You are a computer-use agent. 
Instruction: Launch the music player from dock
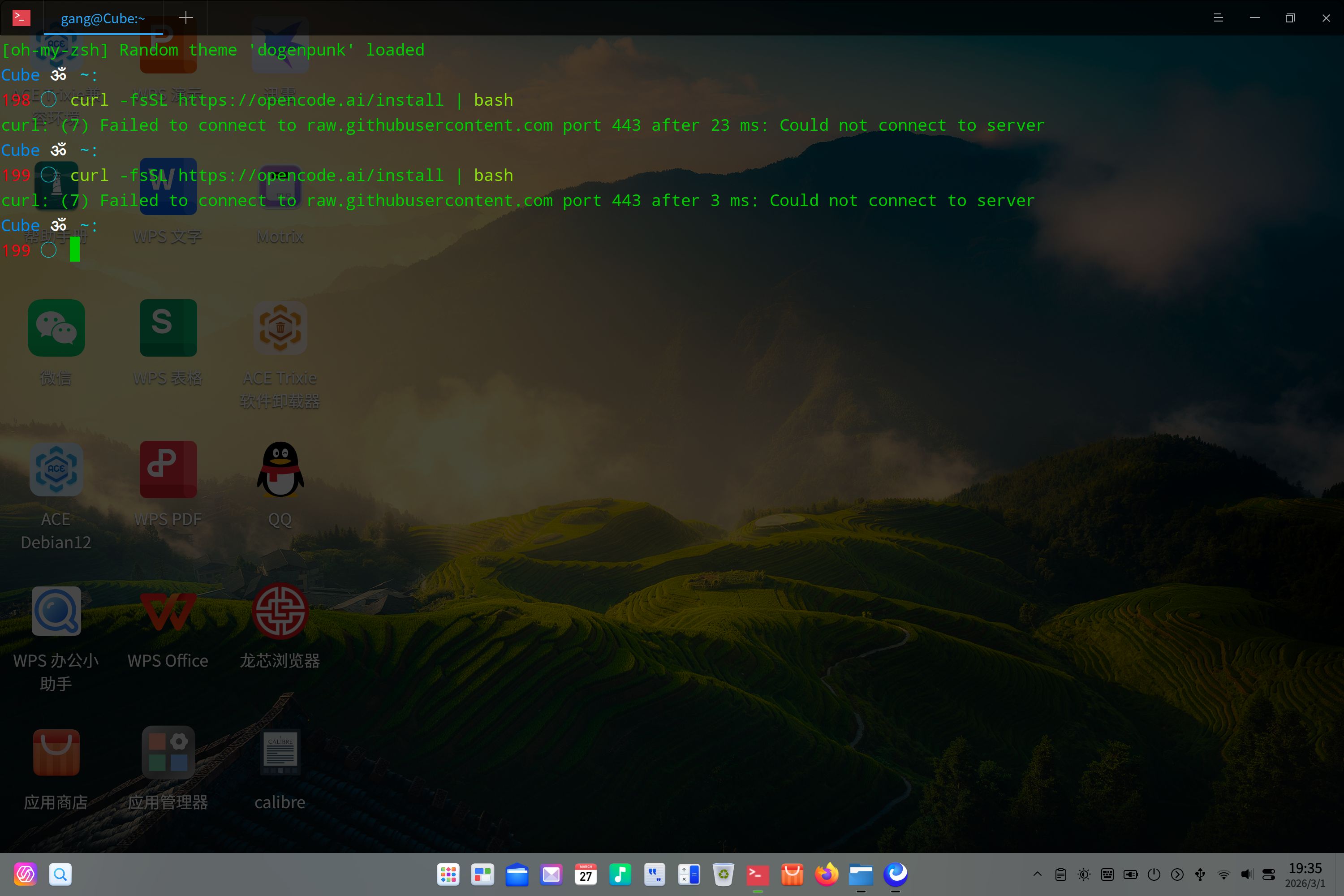click(x=620, y=874)
